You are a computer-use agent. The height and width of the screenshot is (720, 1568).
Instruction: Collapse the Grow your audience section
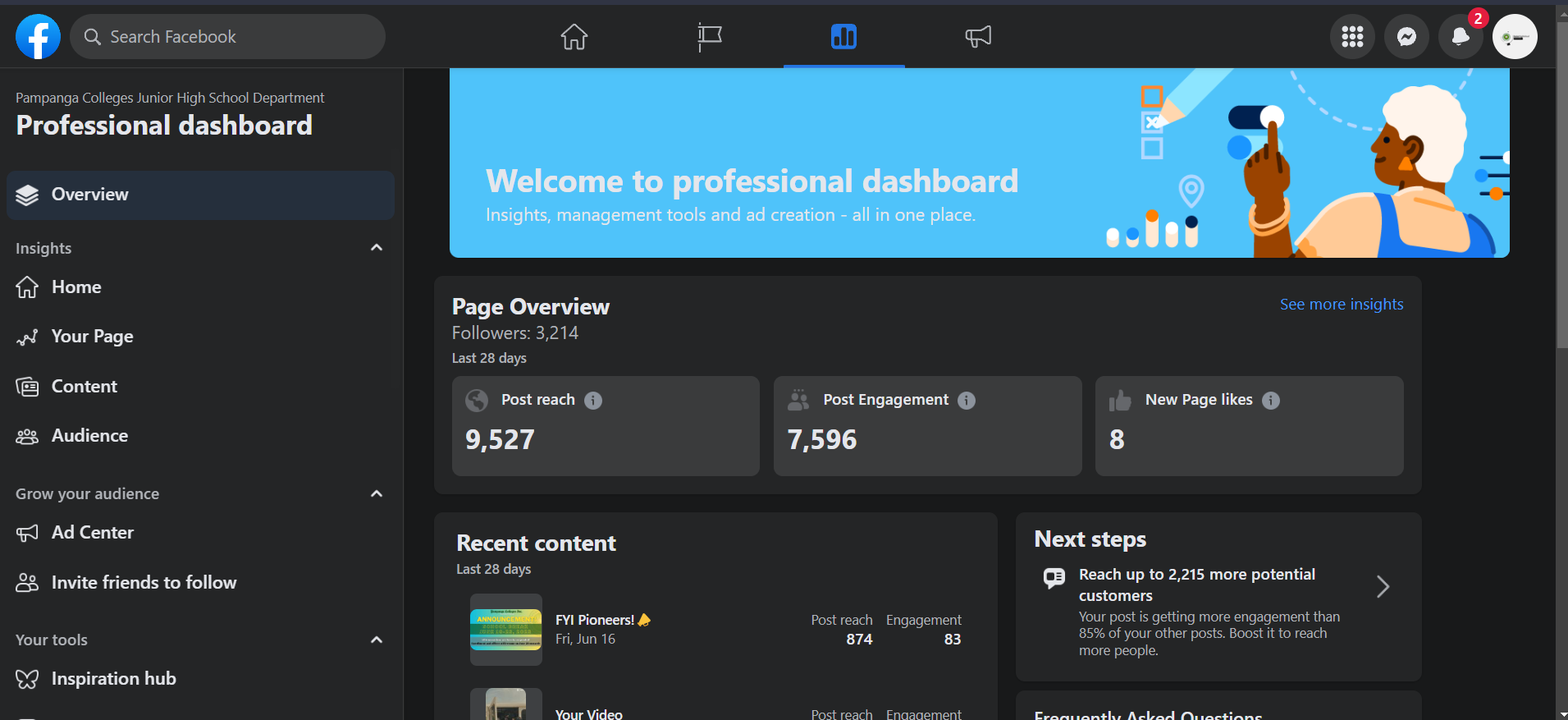pos(377,493)
